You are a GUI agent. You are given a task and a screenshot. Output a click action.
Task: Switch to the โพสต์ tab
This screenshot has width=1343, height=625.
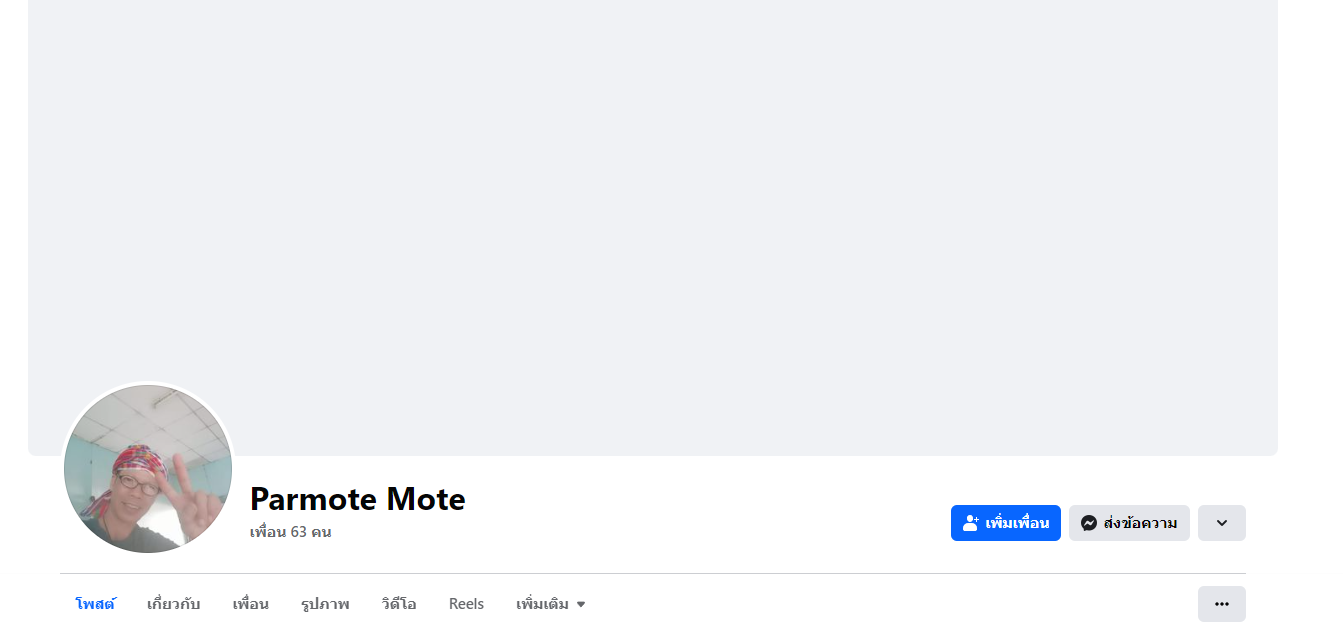[95, 604]
